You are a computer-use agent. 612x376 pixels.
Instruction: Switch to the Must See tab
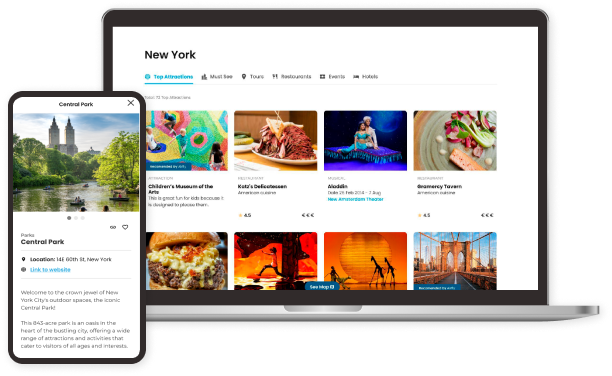click(217, 77)
